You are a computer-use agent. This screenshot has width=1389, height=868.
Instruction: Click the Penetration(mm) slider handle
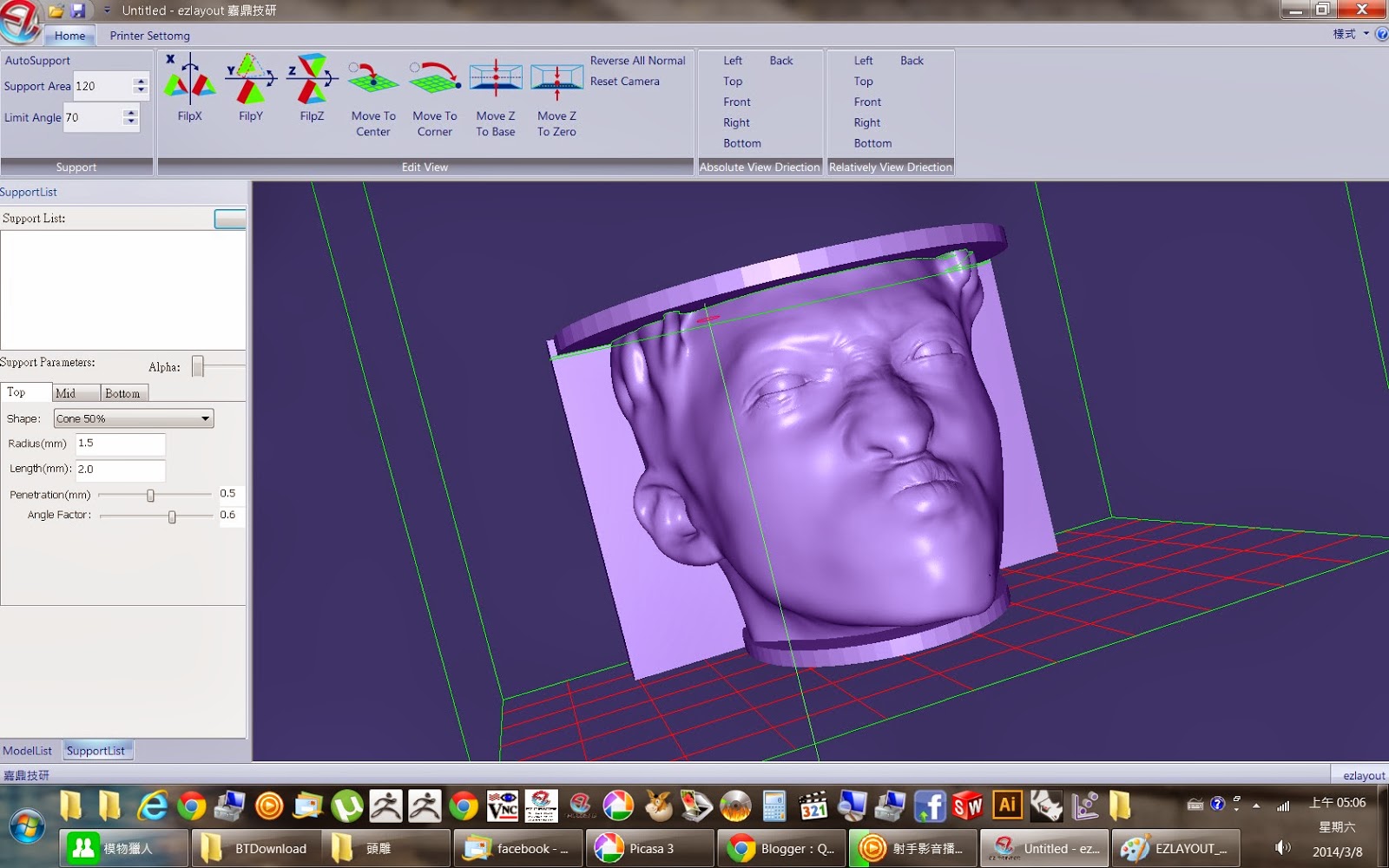coord(151,495)
